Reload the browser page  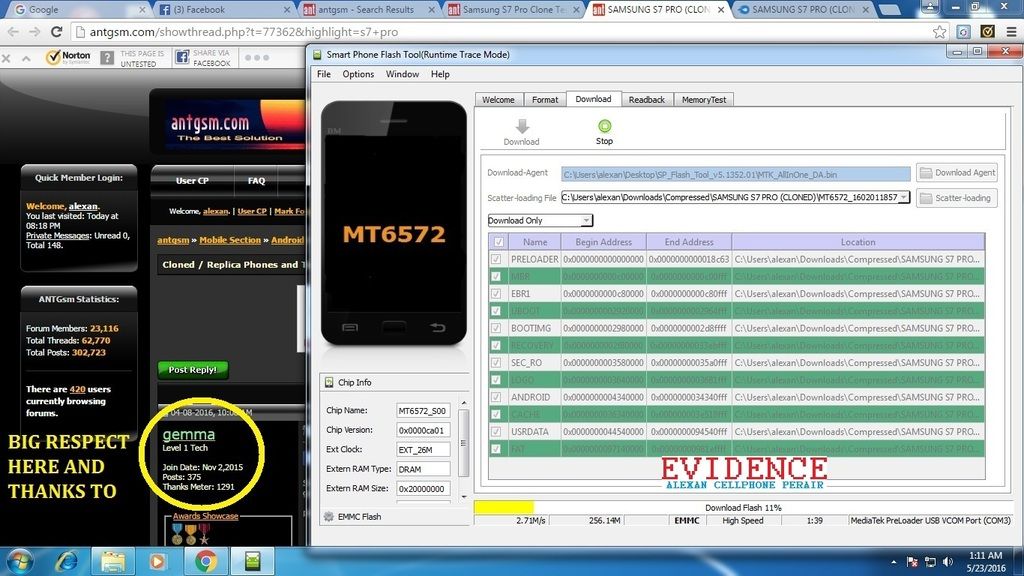coord(57,31)
